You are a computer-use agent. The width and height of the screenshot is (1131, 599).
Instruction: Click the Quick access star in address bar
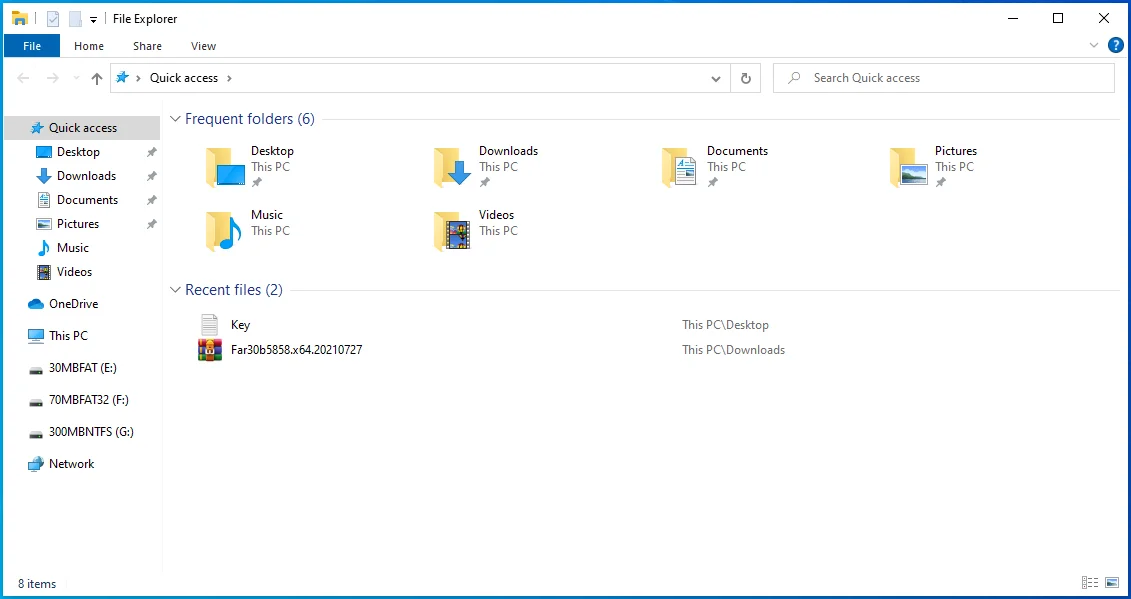[x=123, y=77]
